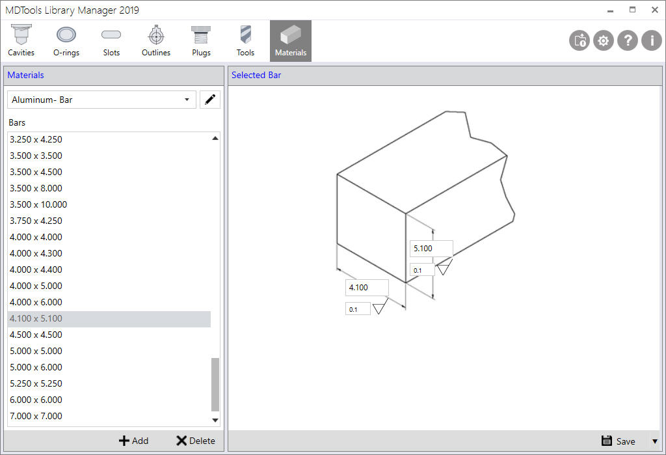Open the Plugs library
The image size is (666, 455).
tap(201, 41)
